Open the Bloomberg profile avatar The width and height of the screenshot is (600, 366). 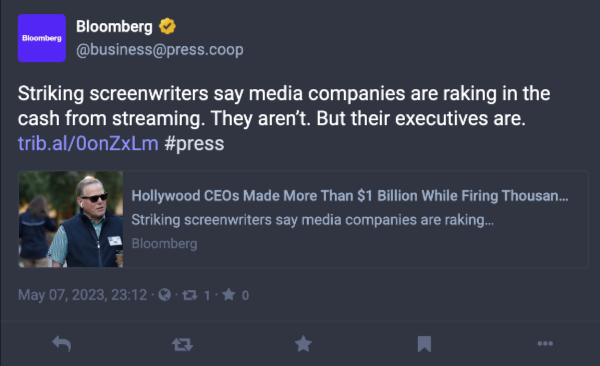point(42,38)
